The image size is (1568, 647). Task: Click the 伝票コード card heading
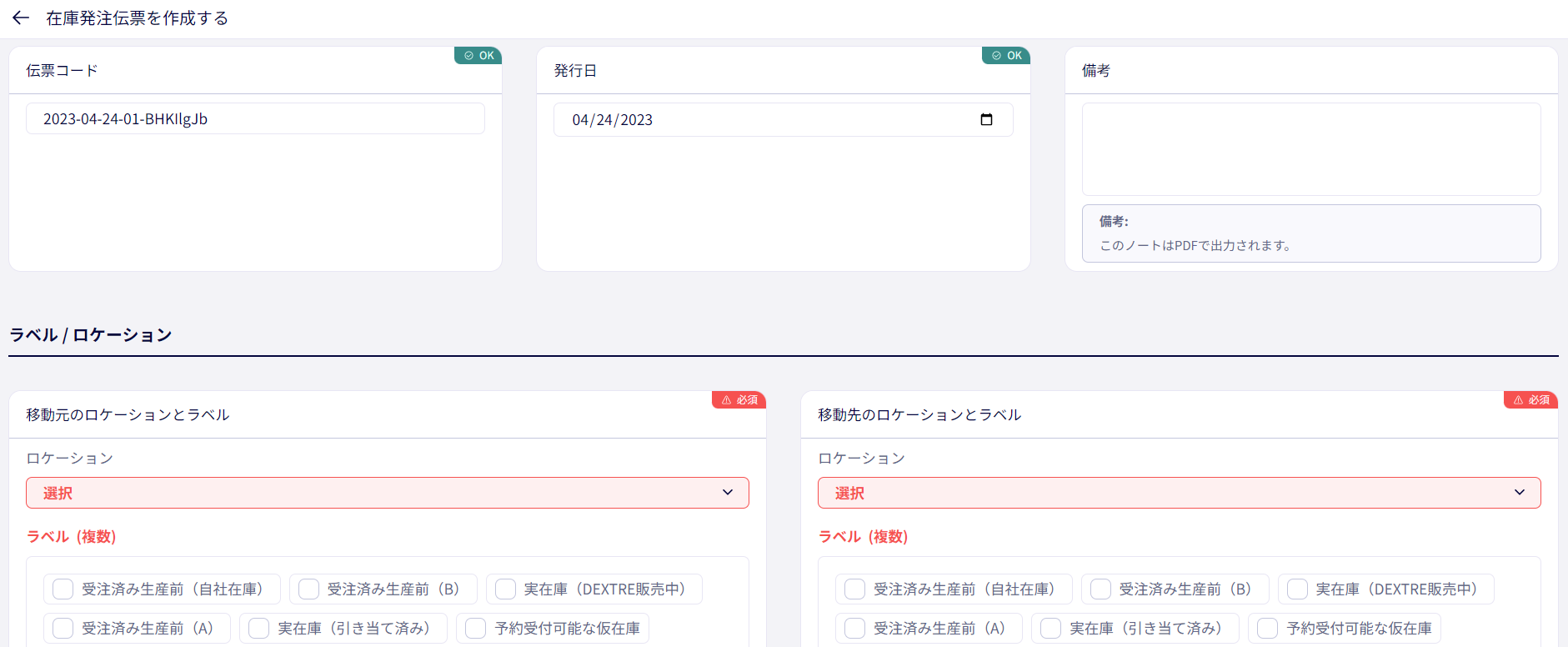point(62,70)
